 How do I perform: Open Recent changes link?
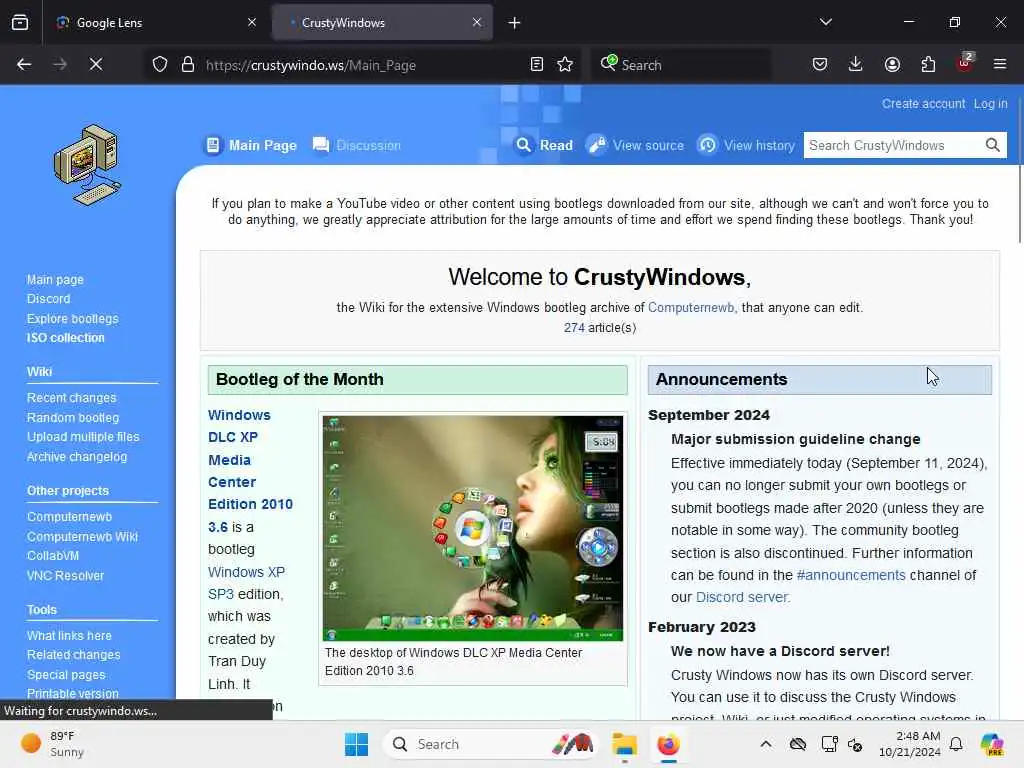pyautogui.click(x=71, y=398)
